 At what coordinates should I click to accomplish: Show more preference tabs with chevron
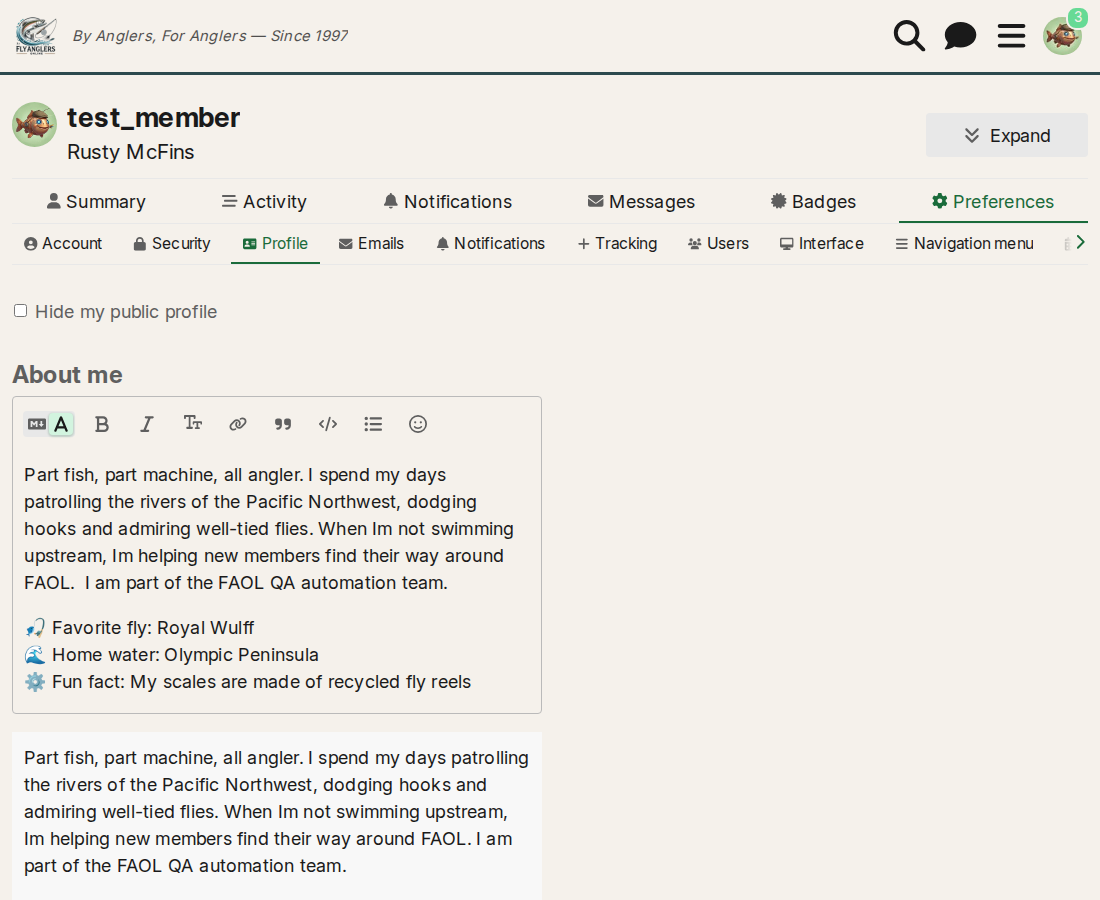click(x=1080, y=243)
